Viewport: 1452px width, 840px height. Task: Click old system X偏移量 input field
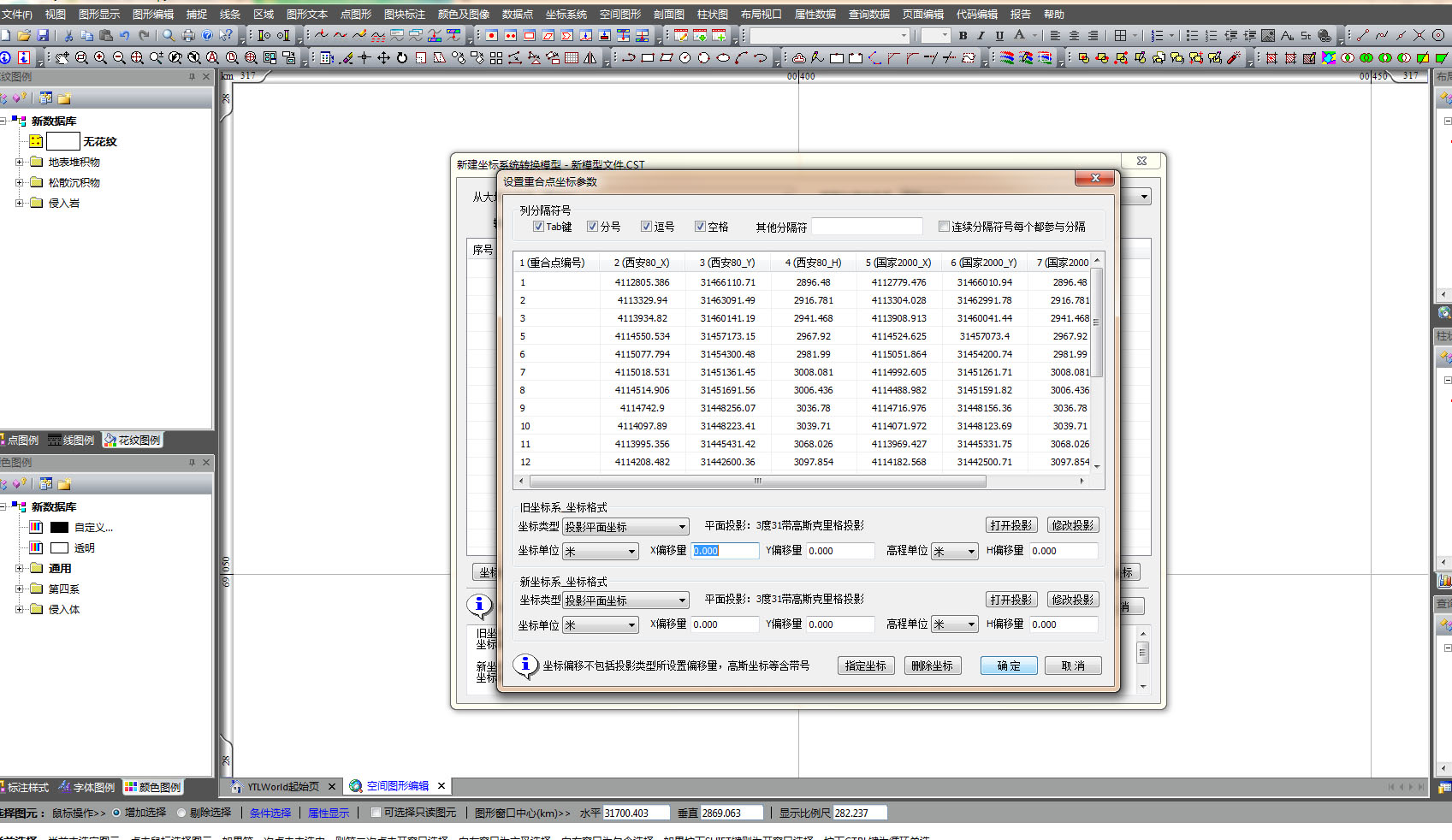point(726,551)
